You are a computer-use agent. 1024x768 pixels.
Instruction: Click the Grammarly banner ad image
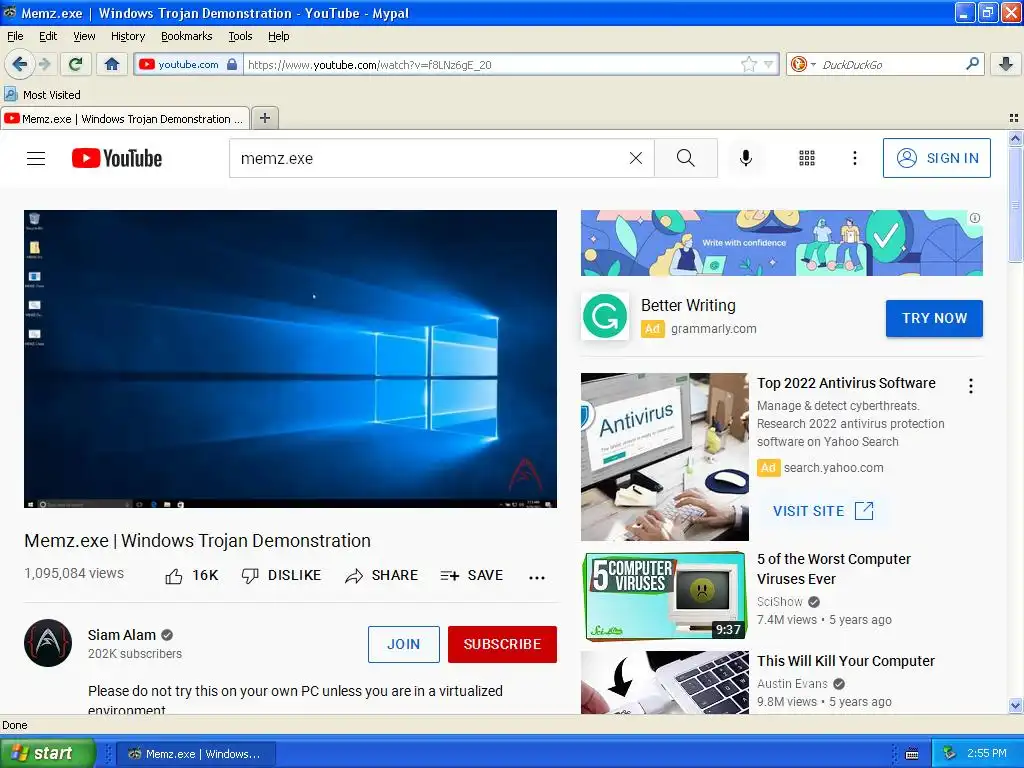click(x=782, y=243)
